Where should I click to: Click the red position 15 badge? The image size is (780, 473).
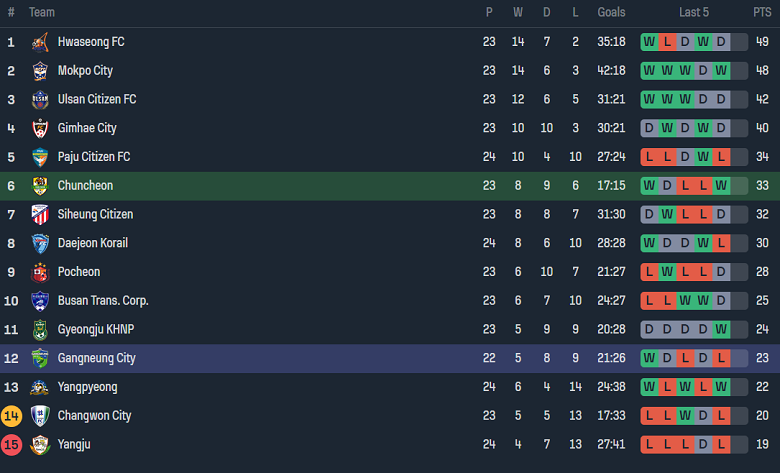[11, 444]
